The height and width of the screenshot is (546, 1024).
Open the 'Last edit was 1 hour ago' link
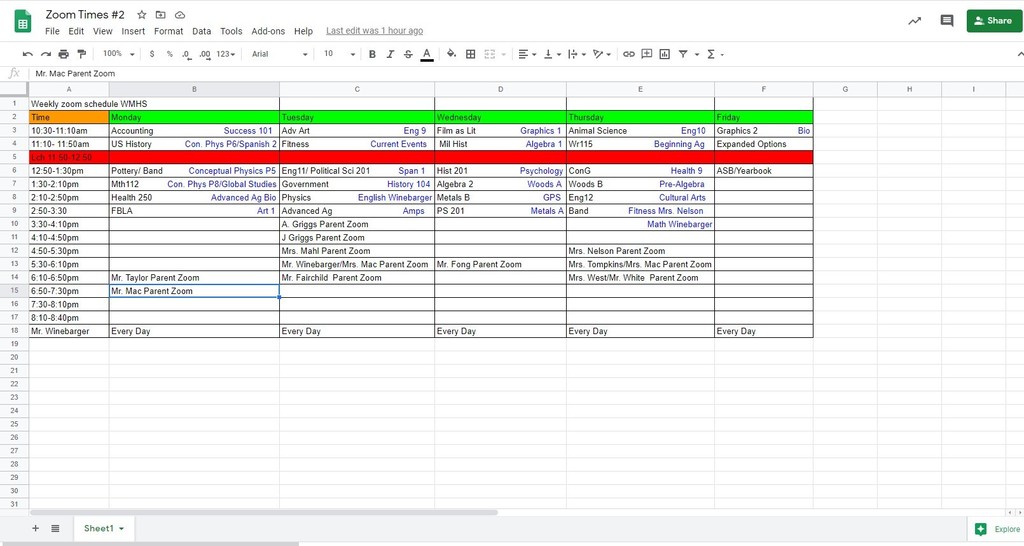point(374,31)
